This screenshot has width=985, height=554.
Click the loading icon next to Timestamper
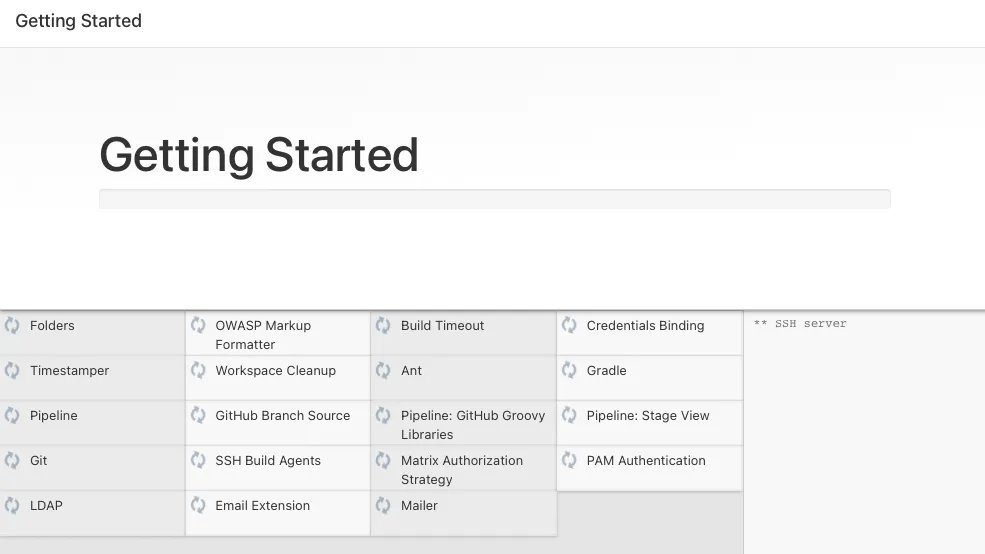click(x=12, y=371)
